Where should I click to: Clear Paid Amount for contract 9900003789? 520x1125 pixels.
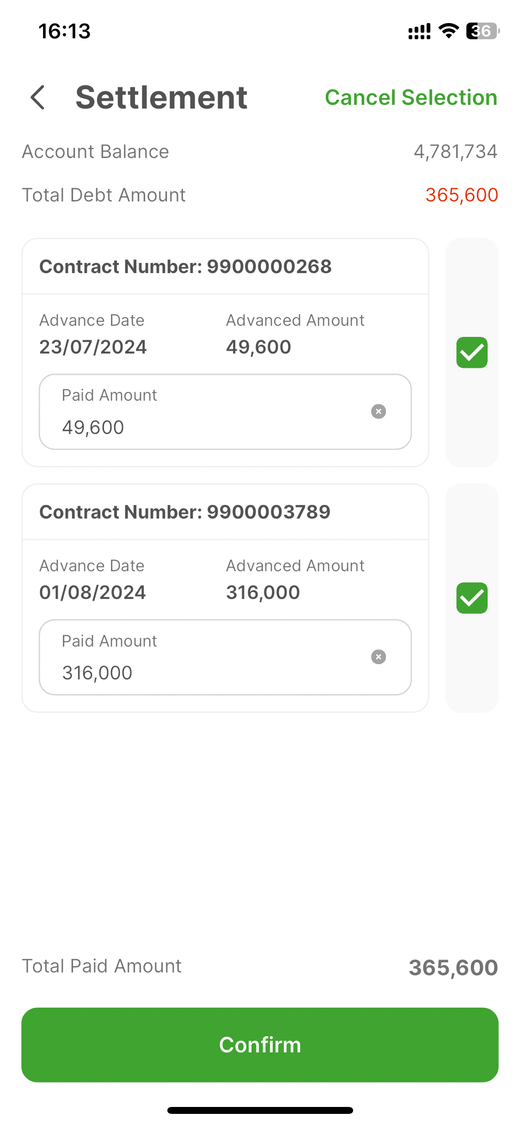pos(379,656)
